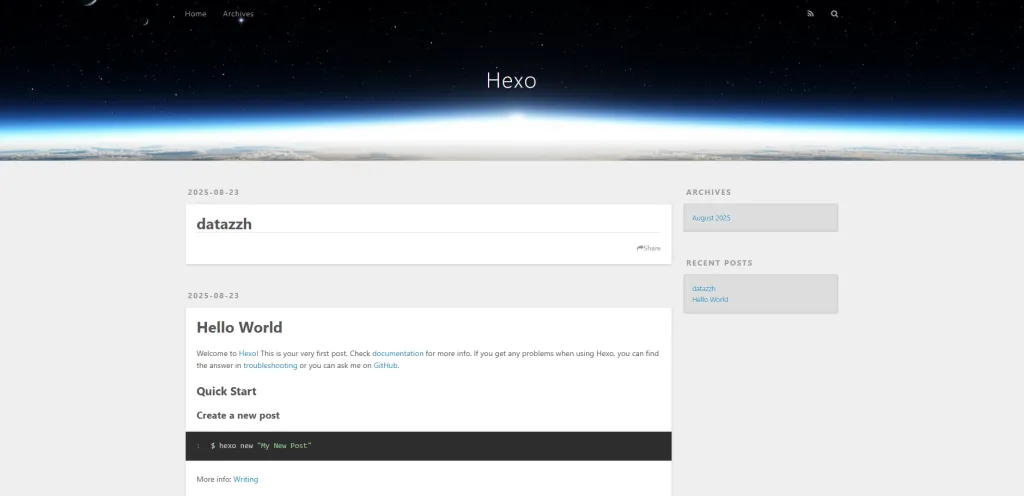Screen dimensions: 1024x496
Task: Follow the Hexo link in welcome text
Action: tap(247, 353)
